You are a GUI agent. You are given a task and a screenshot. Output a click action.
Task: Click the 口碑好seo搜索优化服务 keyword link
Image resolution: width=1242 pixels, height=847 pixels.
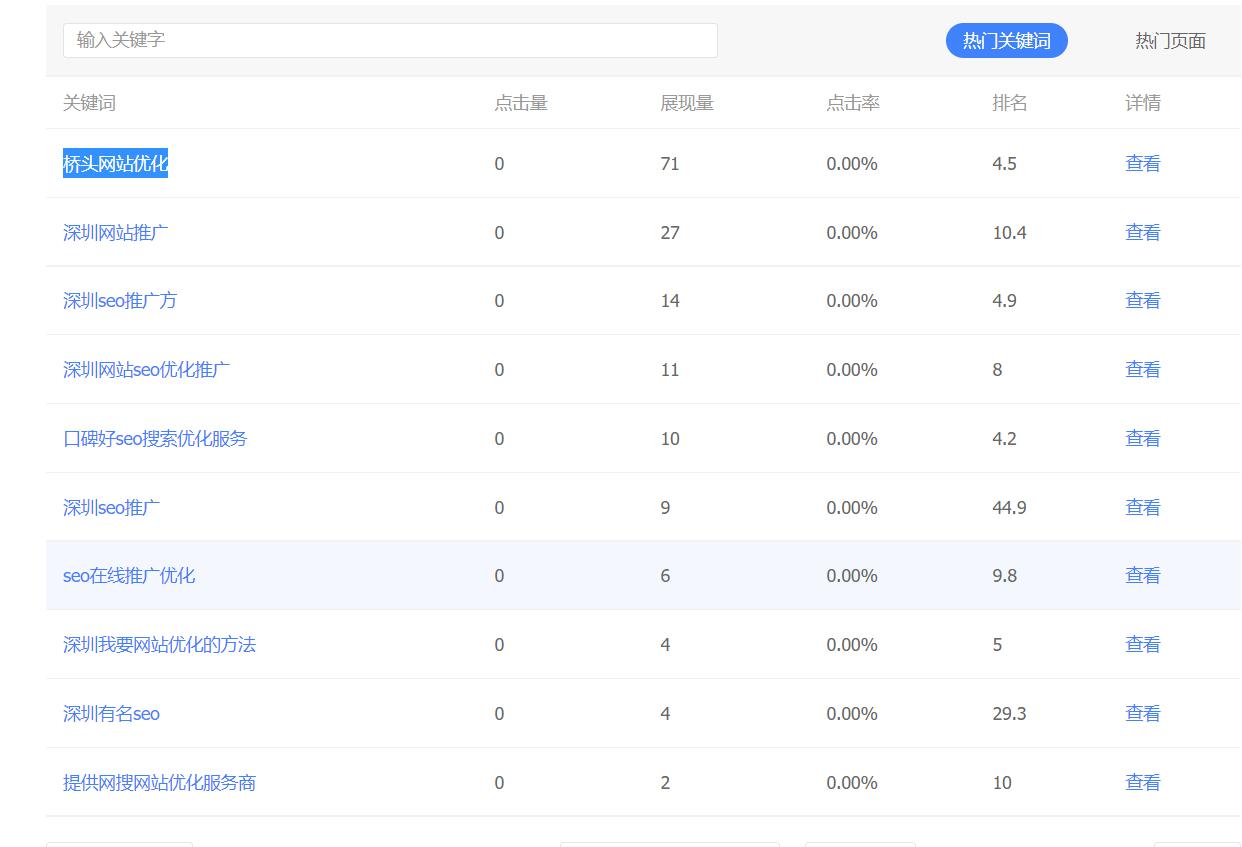[154, 439]
